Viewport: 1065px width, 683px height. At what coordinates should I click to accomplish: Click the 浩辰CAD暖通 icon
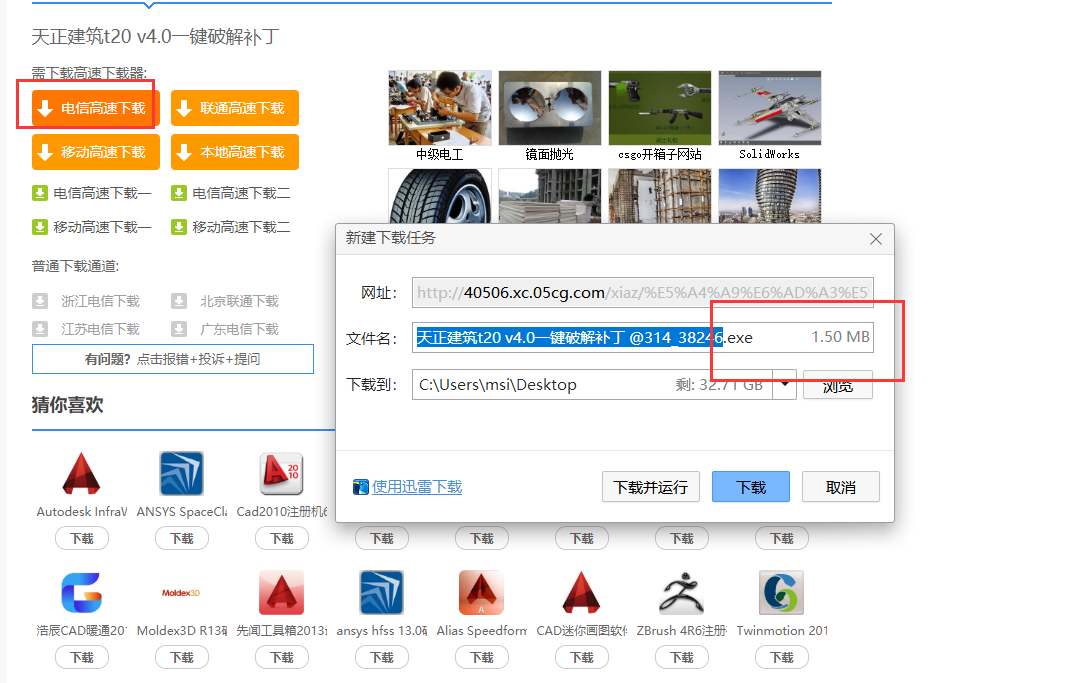click(82, 593)
